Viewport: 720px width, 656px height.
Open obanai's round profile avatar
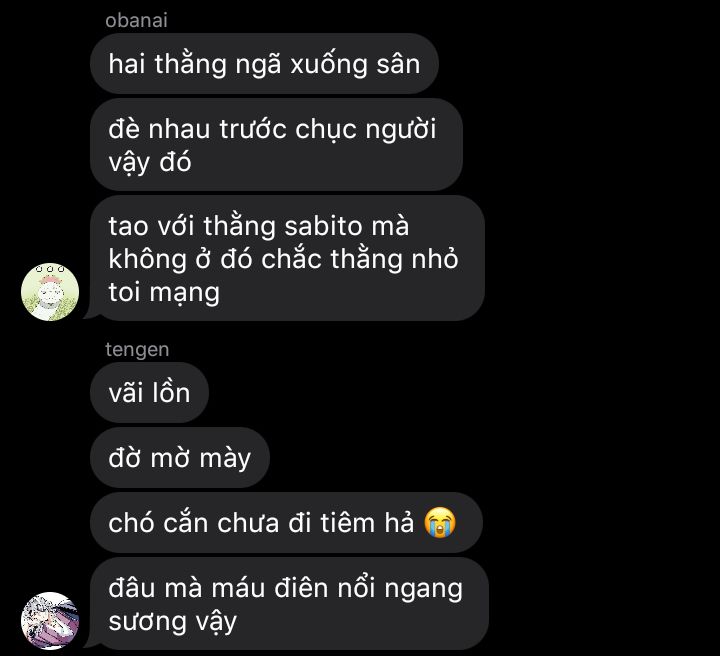tap(50, 292)
